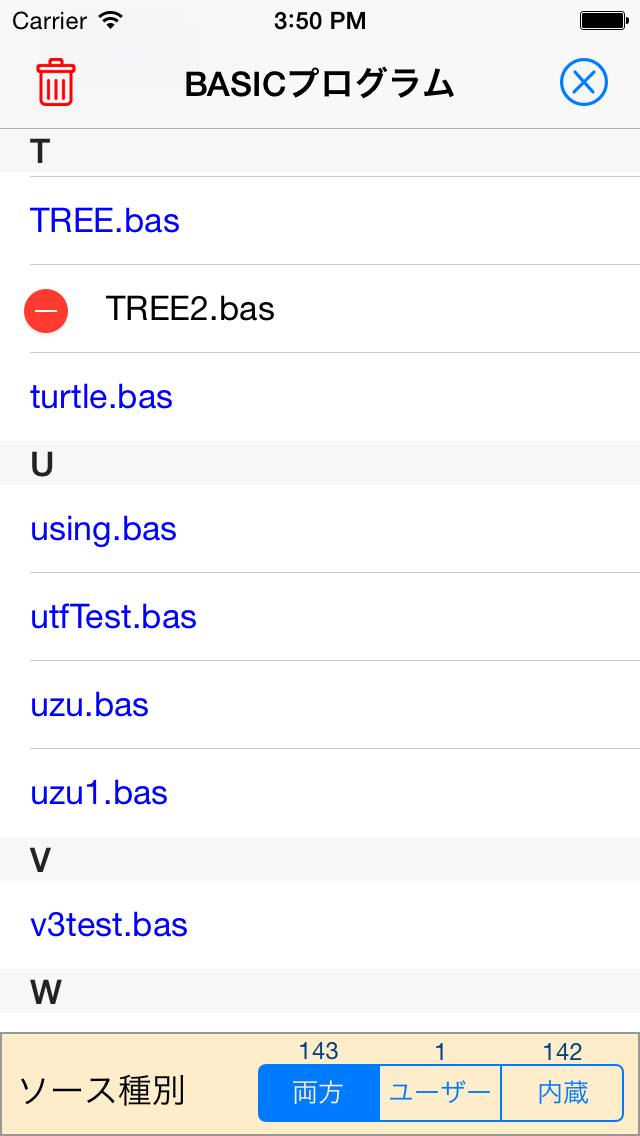640x1136 pixels.
Task: Open using.bas program
Action: (320, 529)
